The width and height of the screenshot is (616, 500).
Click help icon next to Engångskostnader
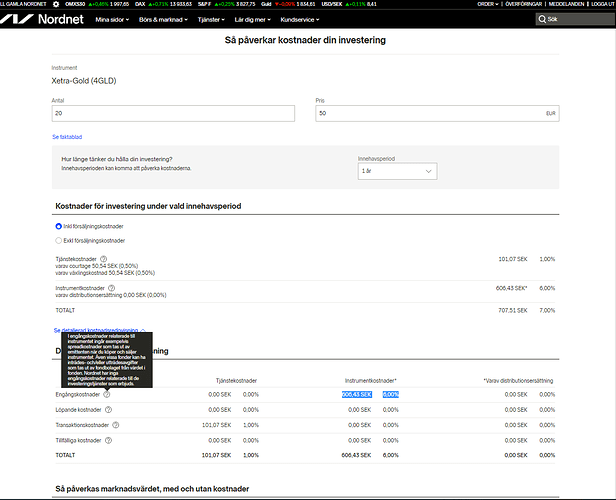[x=107, y=395]
